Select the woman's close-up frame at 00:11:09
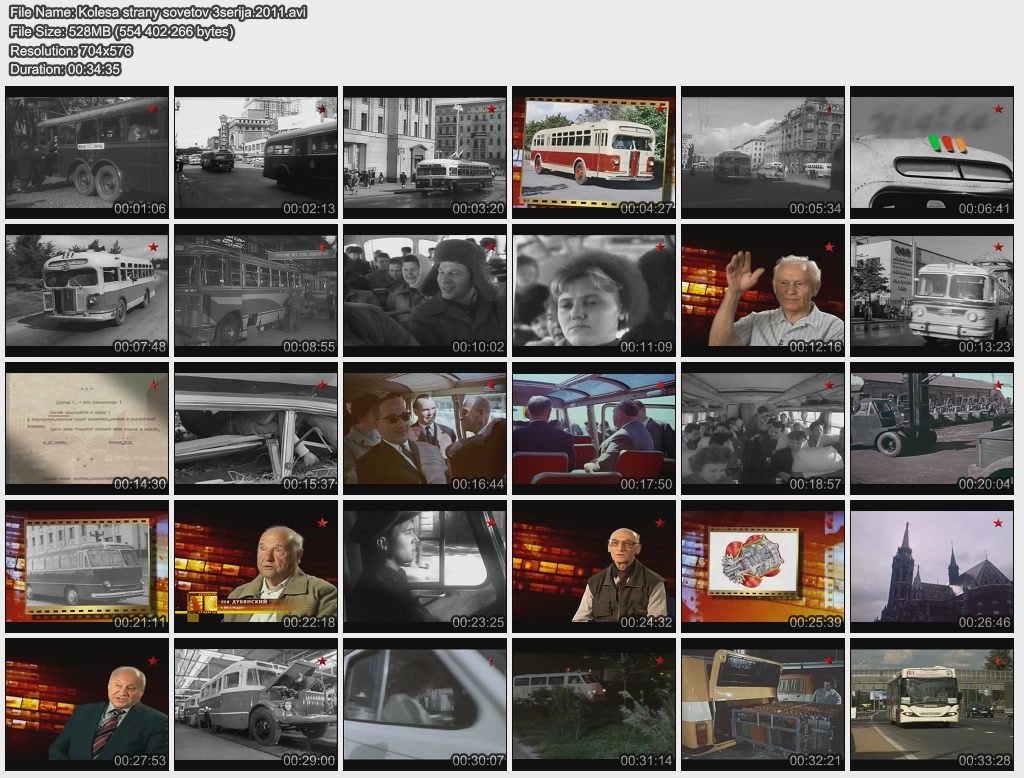 594,290
